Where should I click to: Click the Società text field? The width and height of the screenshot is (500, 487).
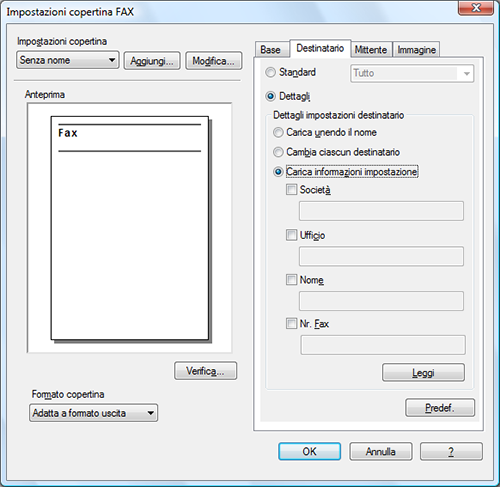coord(381,211)
